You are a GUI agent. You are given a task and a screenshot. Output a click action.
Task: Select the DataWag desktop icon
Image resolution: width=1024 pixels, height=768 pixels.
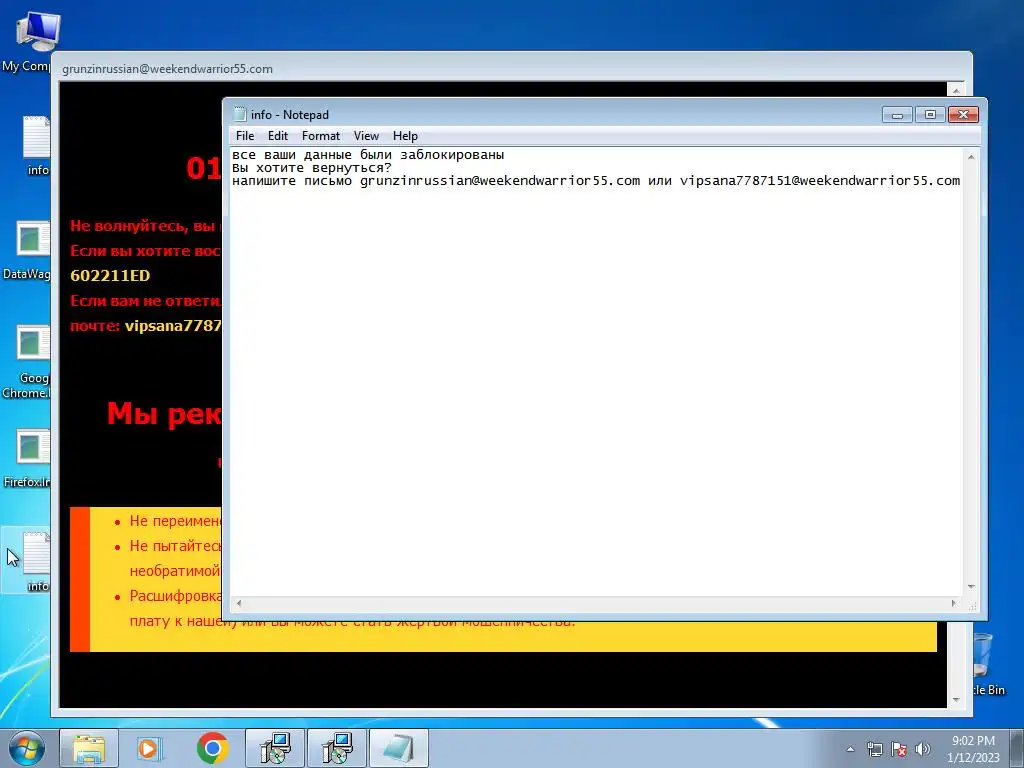[x=26, y=251]
